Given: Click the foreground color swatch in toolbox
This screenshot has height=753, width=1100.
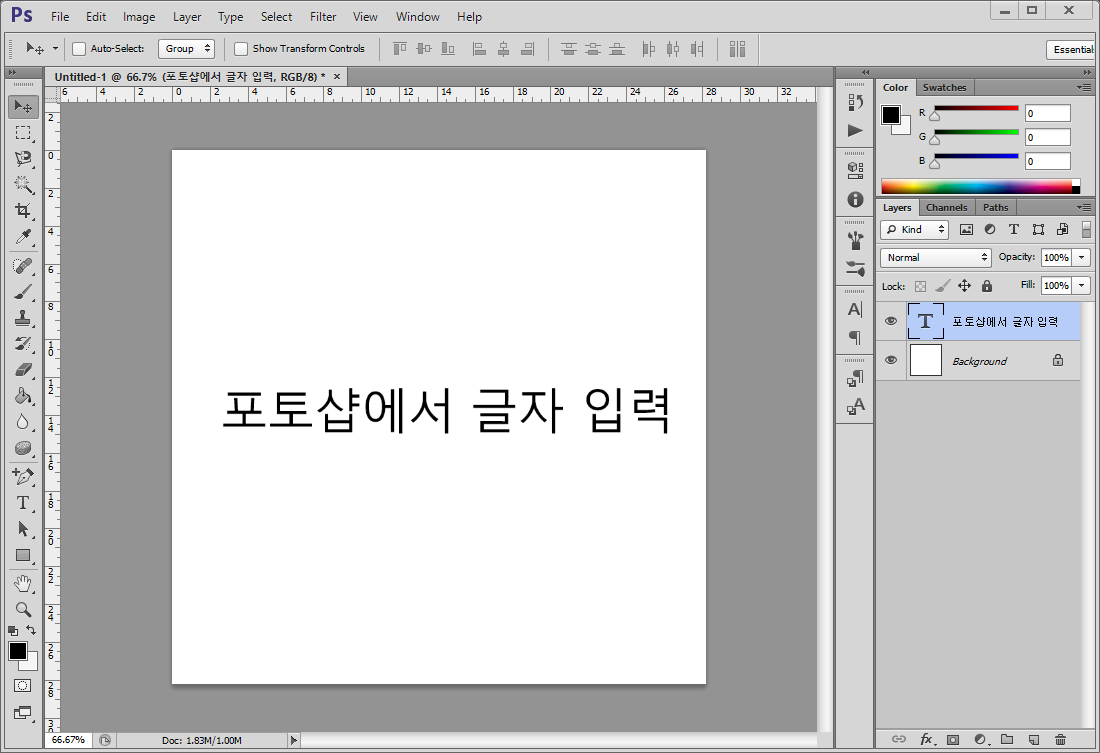Looking at the screenshot, I should tap(18, 651).
